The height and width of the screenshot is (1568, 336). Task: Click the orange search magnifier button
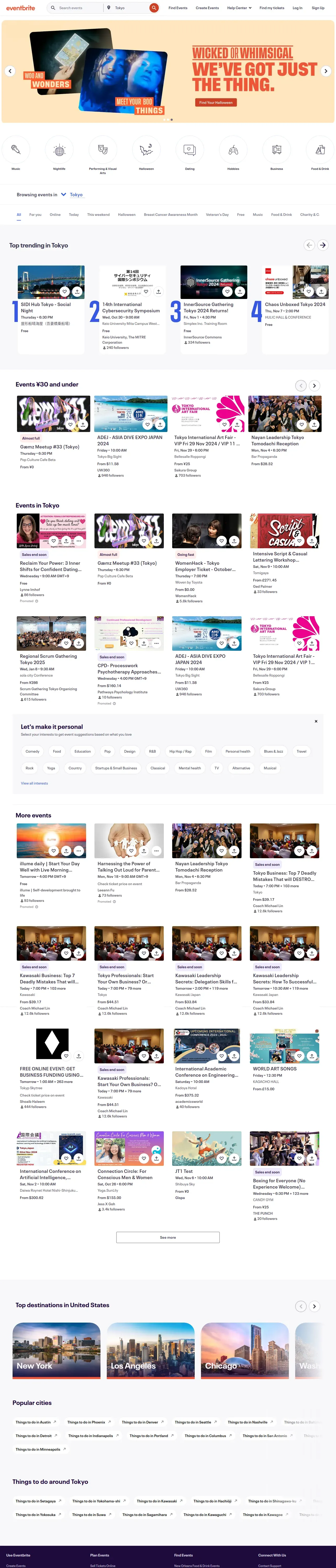pyautogui.click(x=154, y=8)
